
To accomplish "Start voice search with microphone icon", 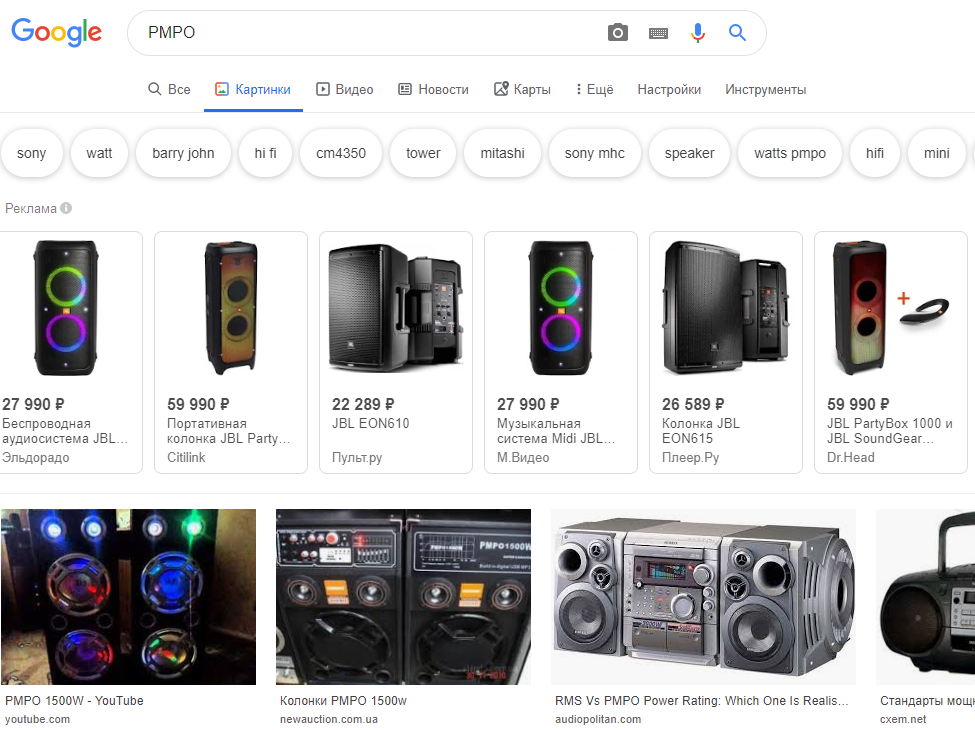I will 698,32.
